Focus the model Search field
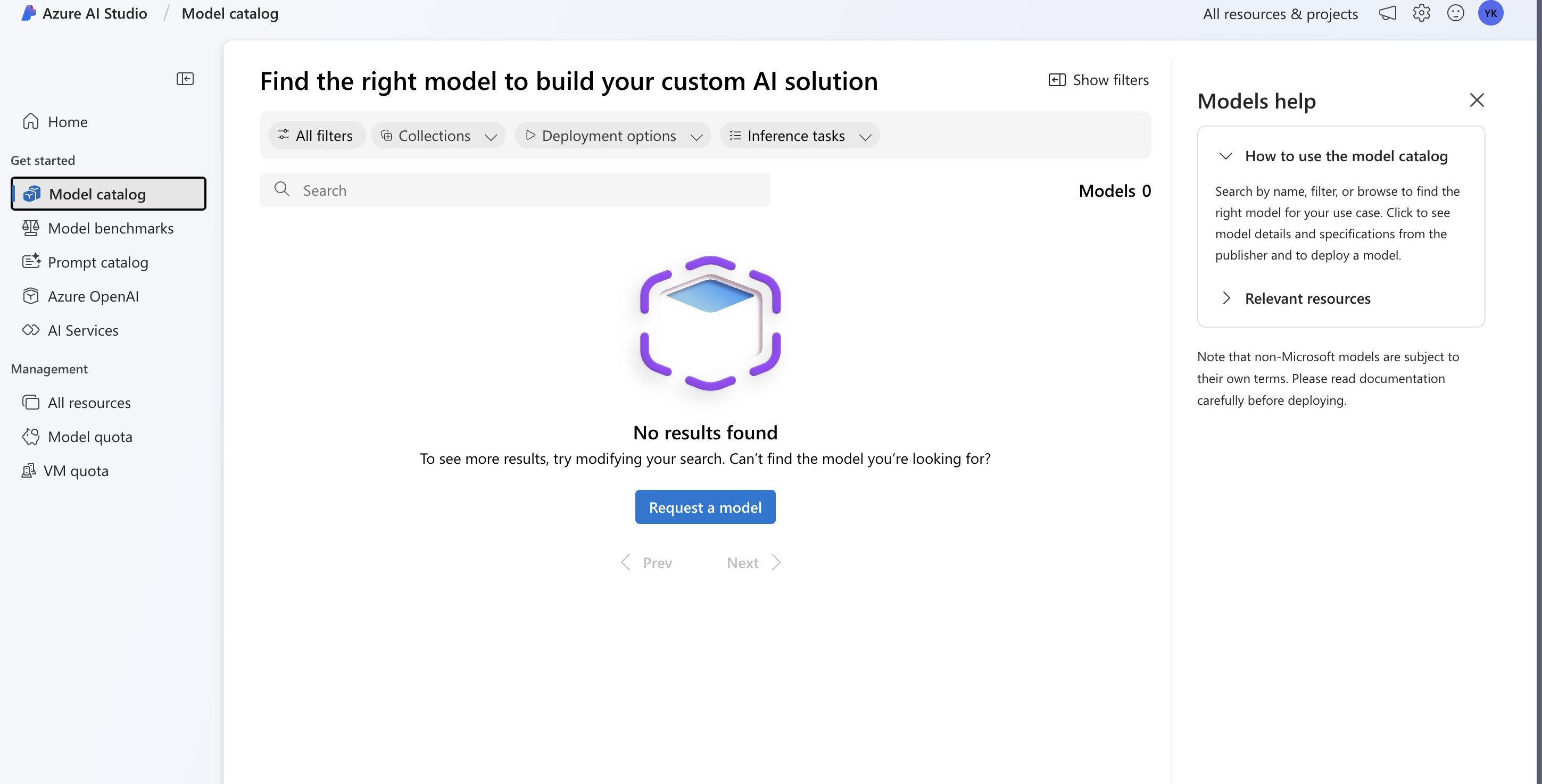Viewport: 1542px width, 784px height. (x=515, y=190)
